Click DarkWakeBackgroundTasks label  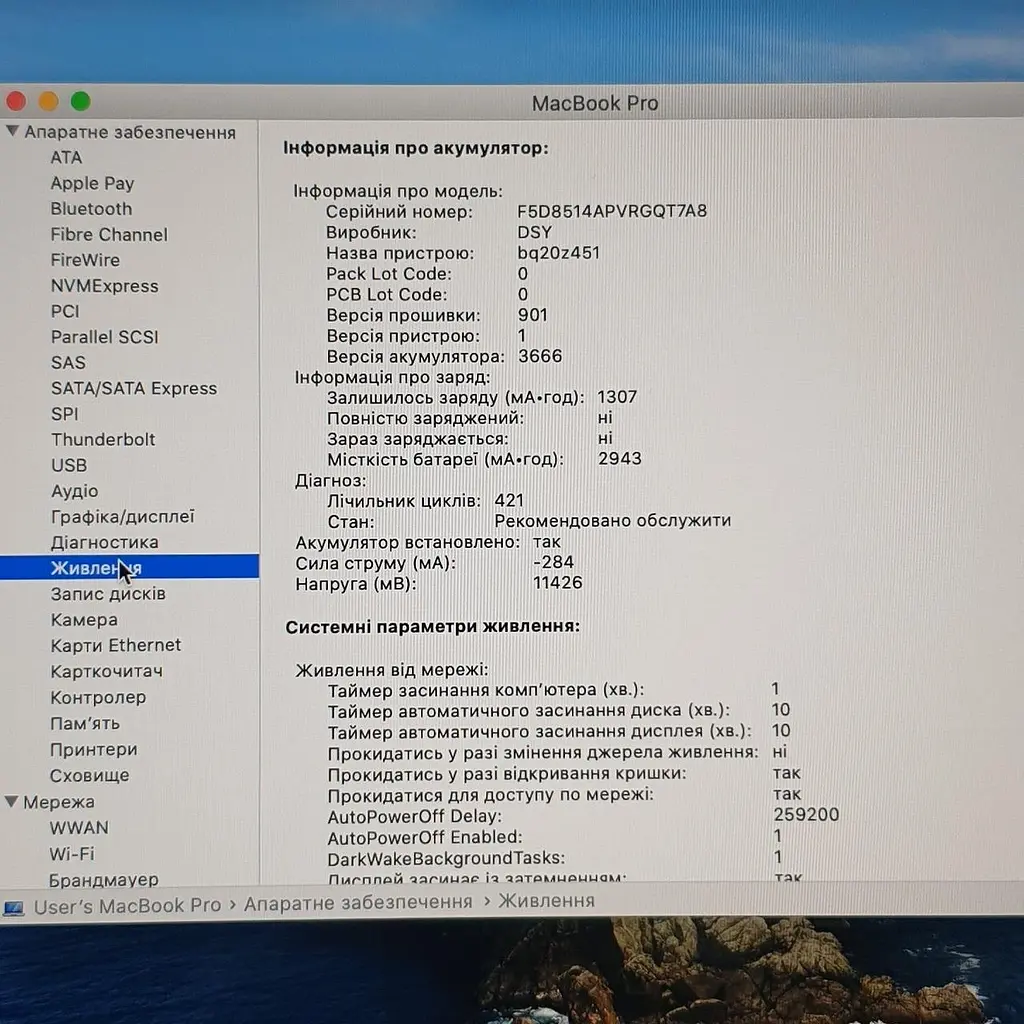pos(446,858)
